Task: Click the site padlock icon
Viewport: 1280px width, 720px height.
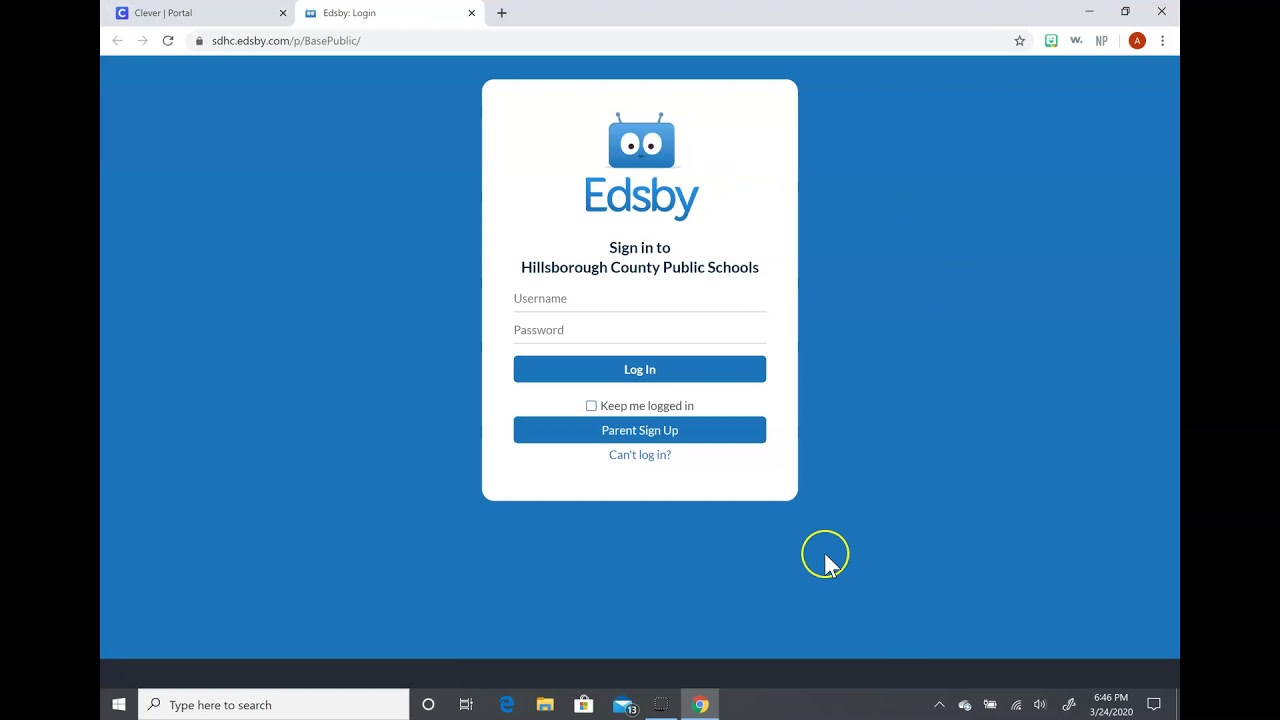Action: tap(200, 41)
